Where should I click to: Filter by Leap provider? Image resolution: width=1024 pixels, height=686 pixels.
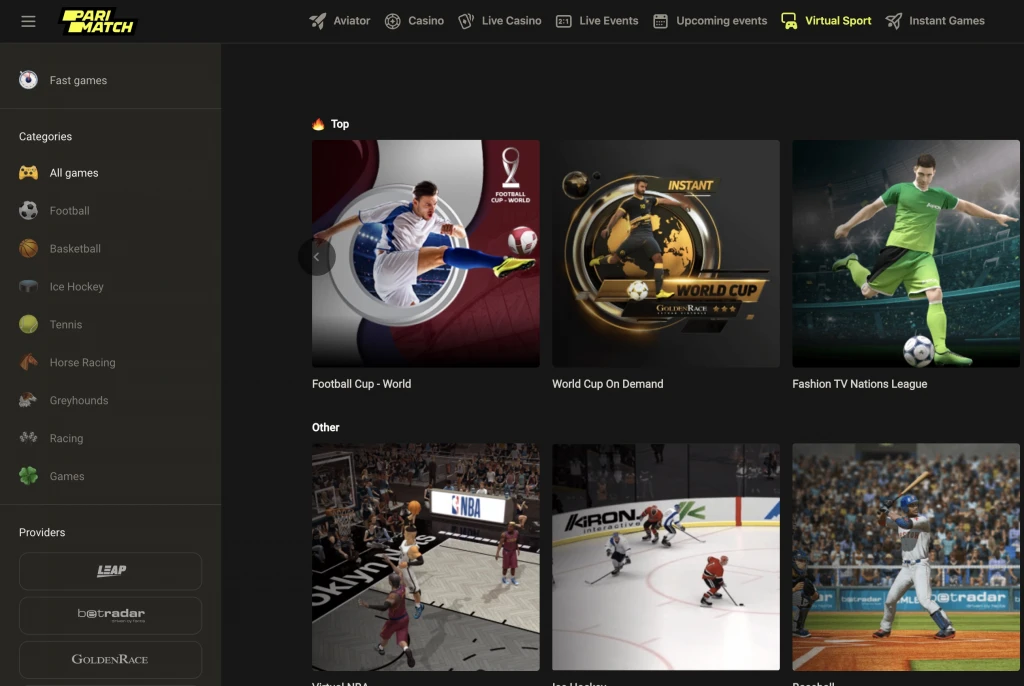point(110,571)
